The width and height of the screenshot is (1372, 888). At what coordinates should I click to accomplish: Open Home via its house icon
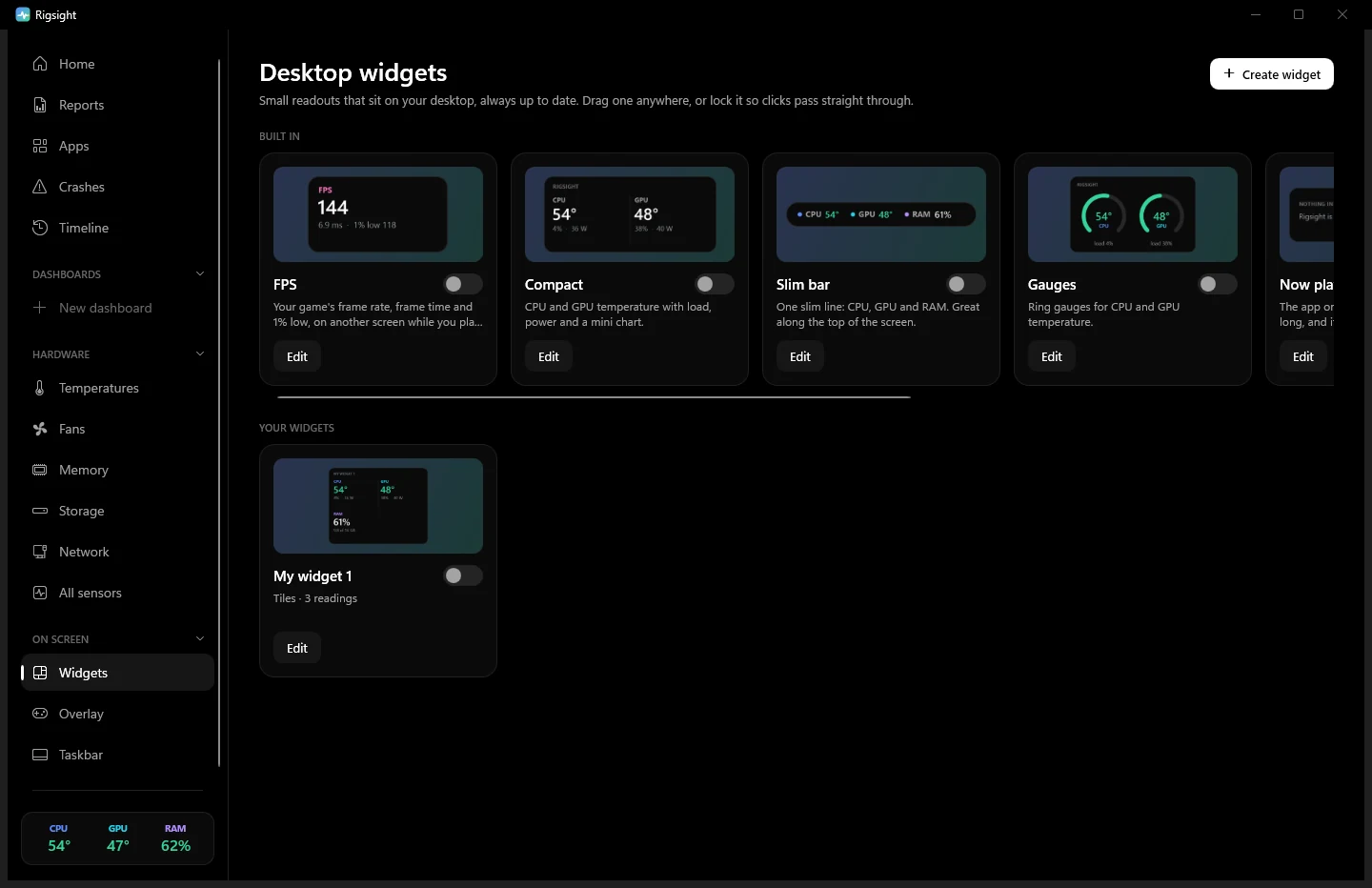40,64
